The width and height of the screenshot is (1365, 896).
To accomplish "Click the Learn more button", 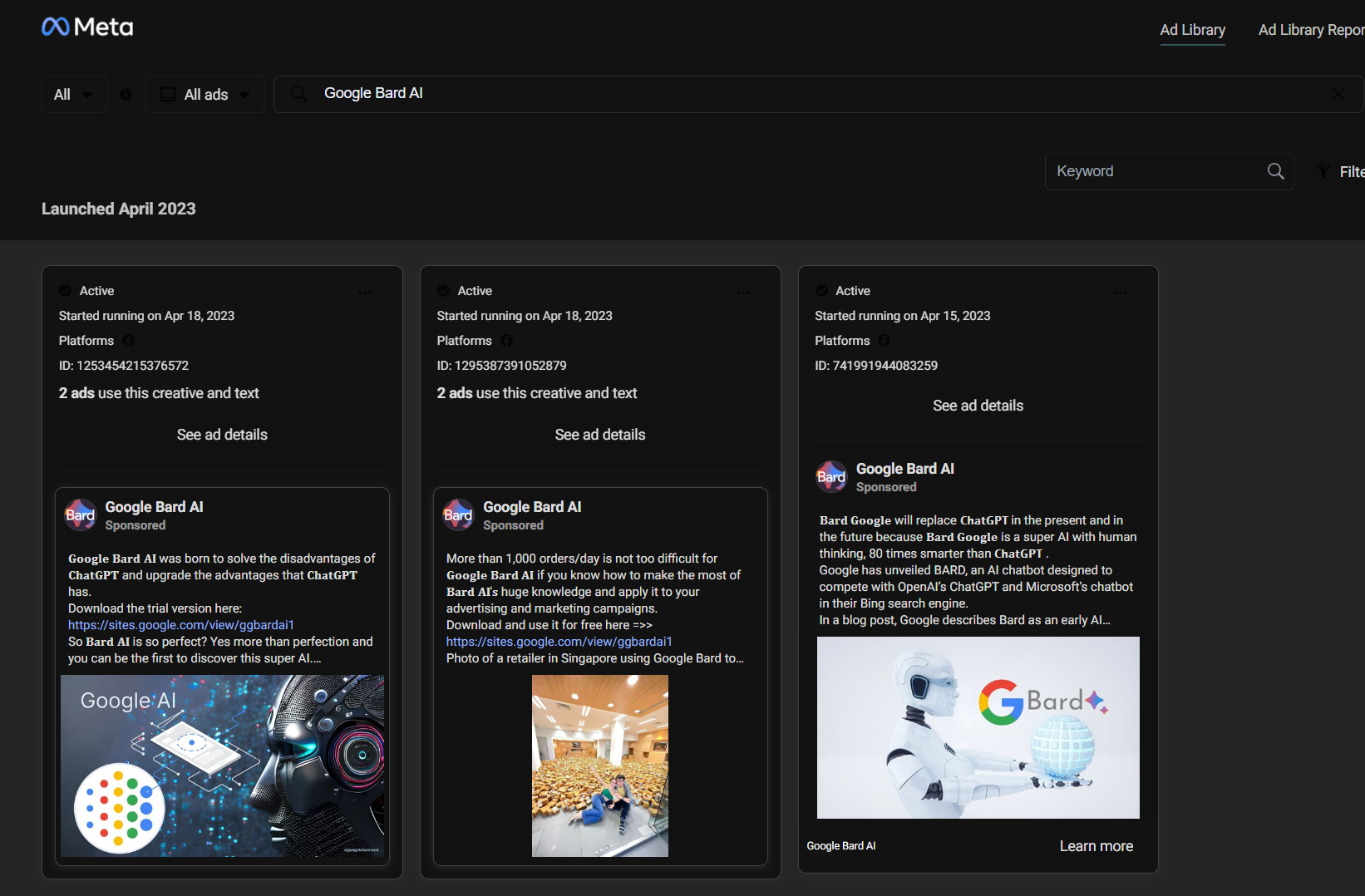I will click(1096, 846).
